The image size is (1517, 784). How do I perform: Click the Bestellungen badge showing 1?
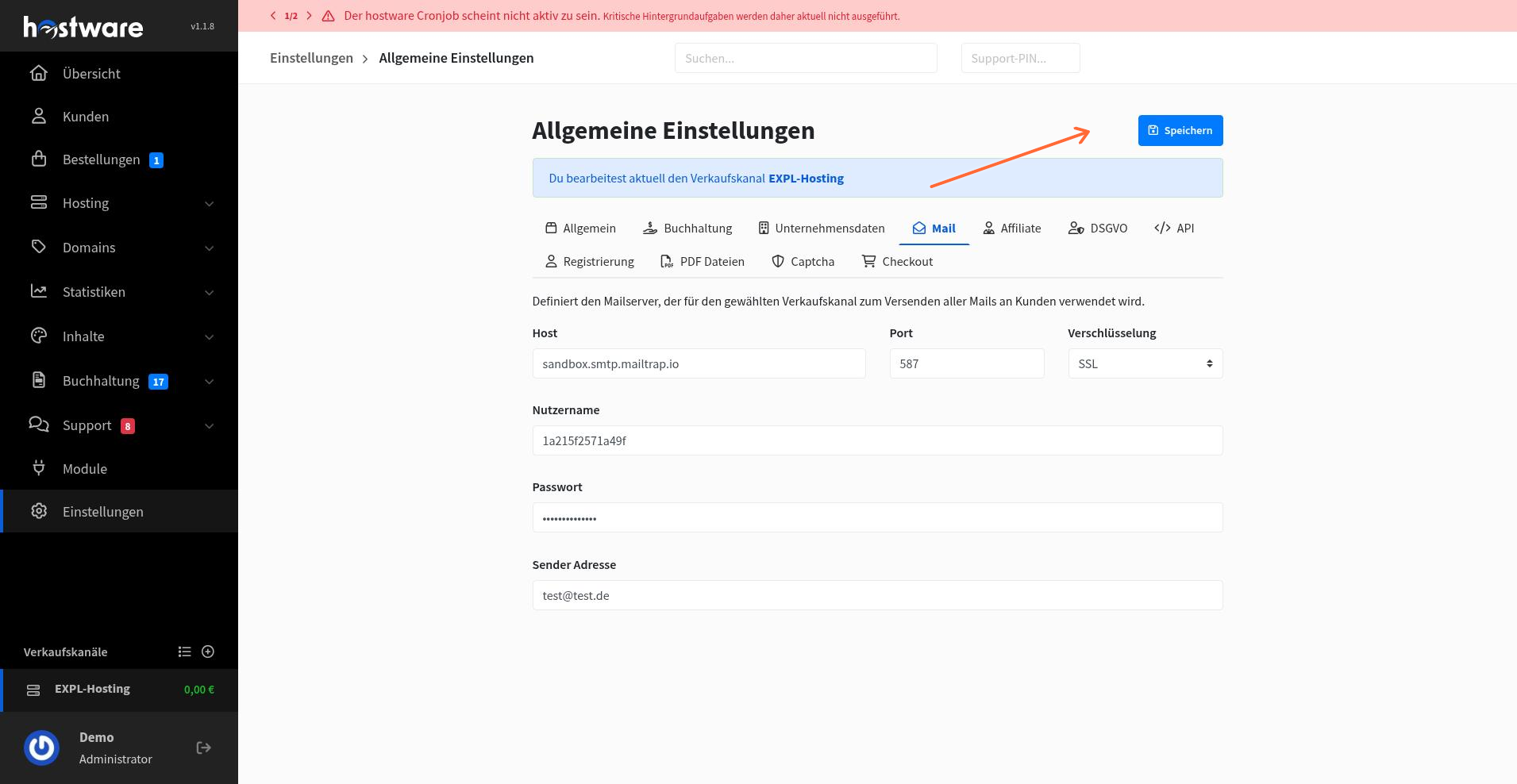pos(156,160)
